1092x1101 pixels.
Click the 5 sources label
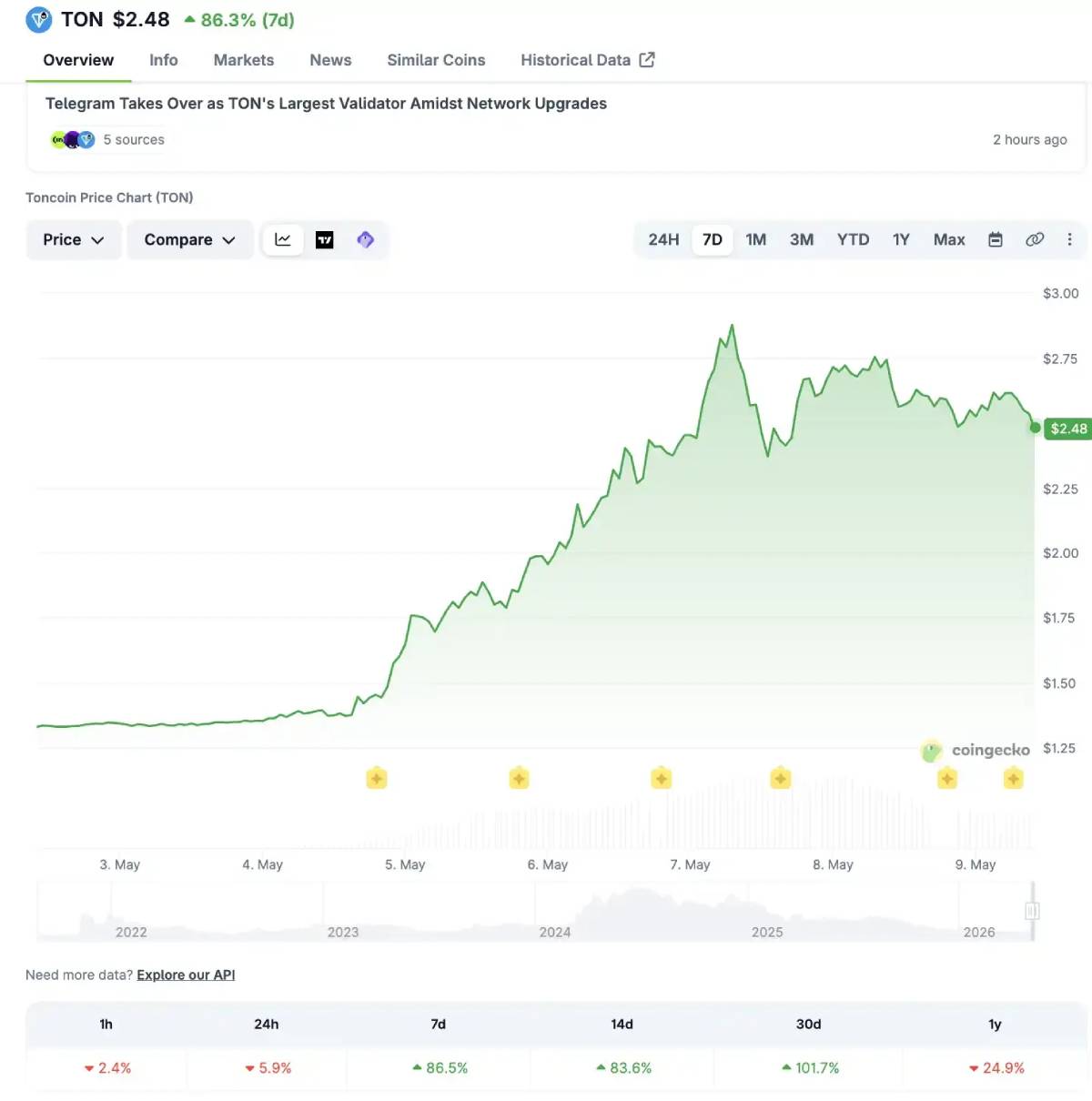134,139
